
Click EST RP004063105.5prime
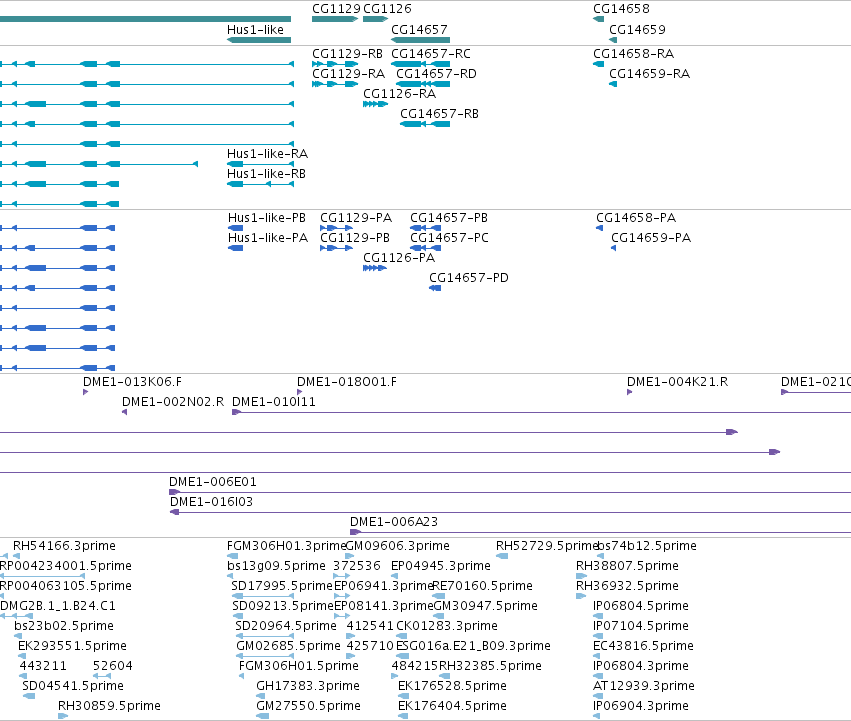(x=66, y=586)
